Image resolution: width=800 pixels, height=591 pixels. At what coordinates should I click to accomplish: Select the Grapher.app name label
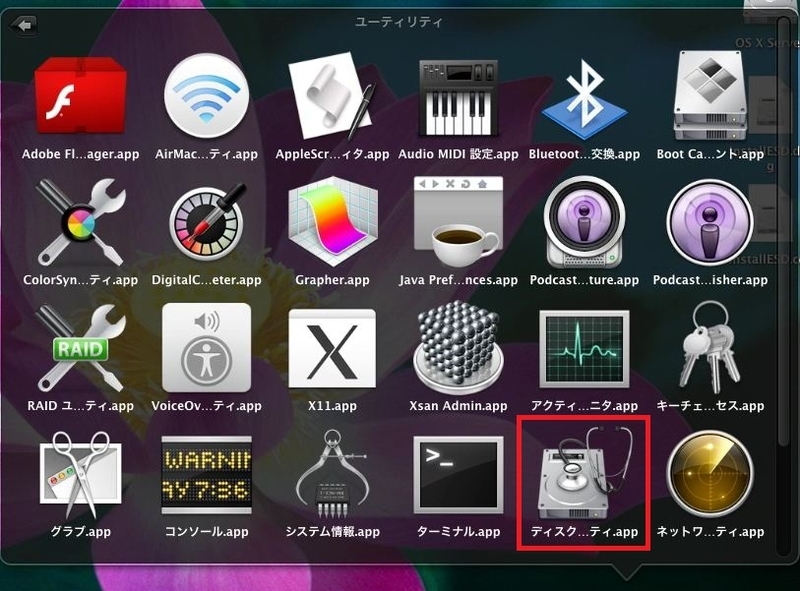point(332,280)
